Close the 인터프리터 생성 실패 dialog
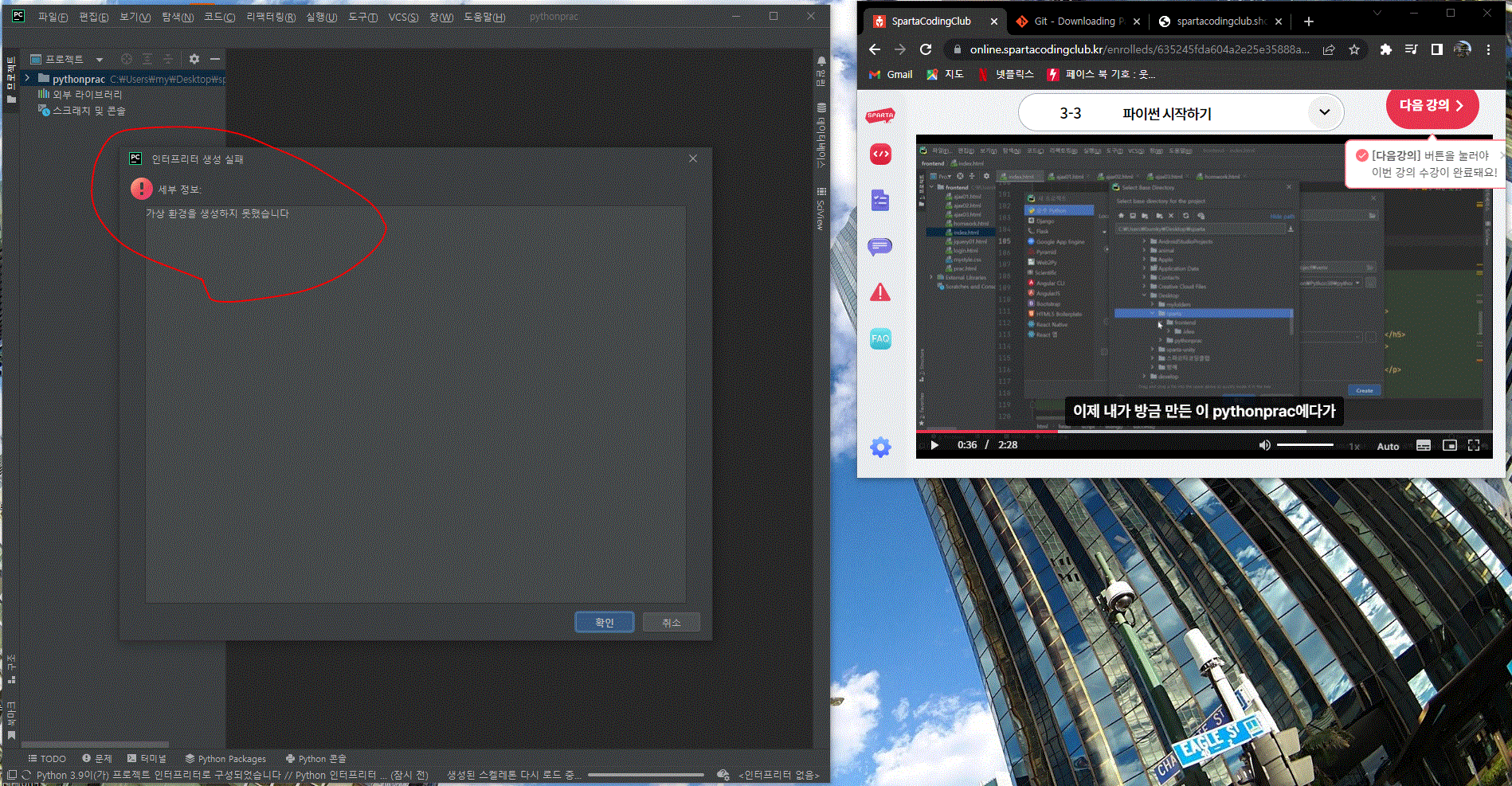Viewport: 1512px width, 786px height. pyautogui.click(x=693, y=158)
